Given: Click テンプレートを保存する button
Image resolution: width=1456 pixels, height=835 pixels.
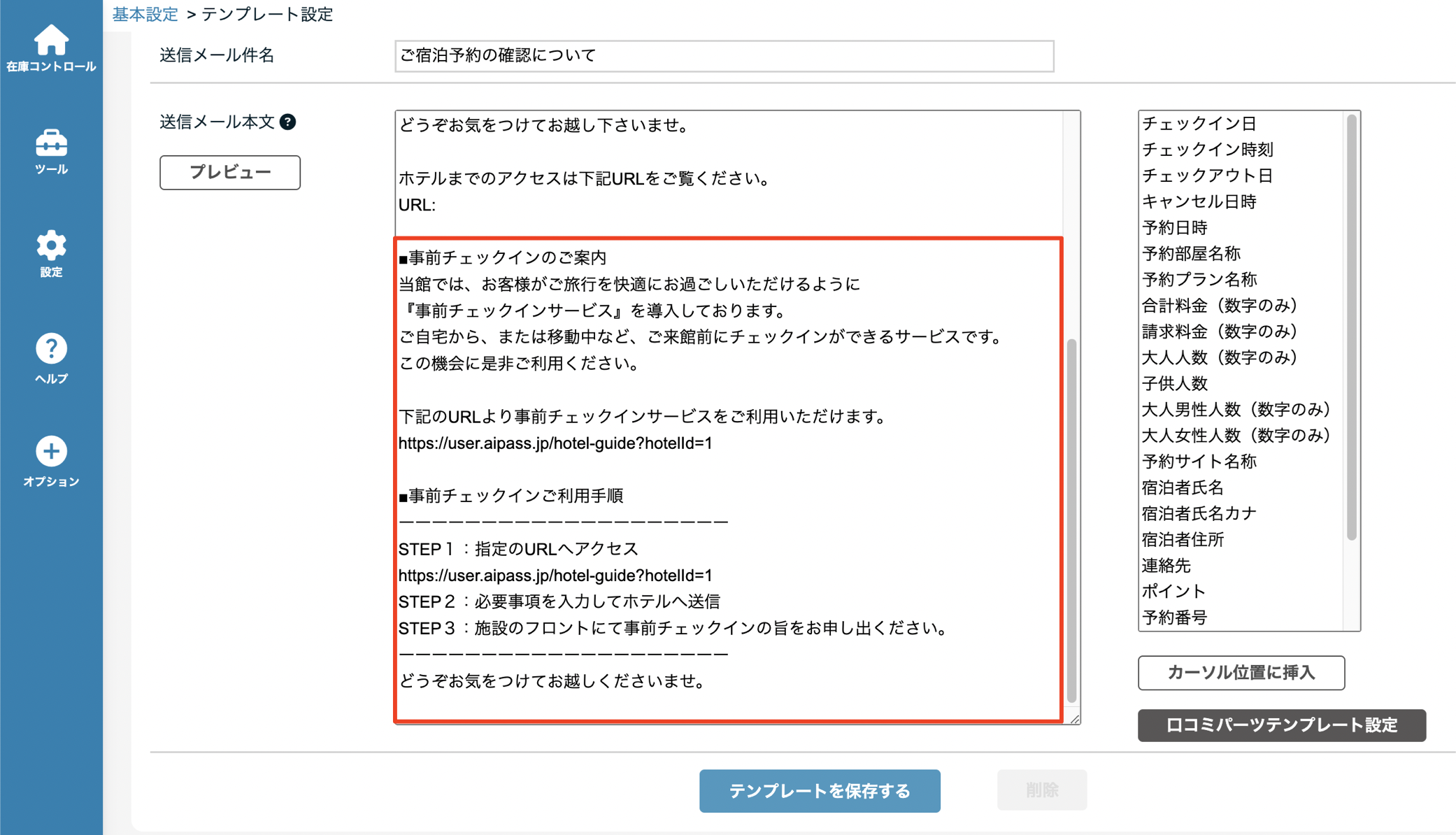Looking at the screenshot, I should click(820, 791).
